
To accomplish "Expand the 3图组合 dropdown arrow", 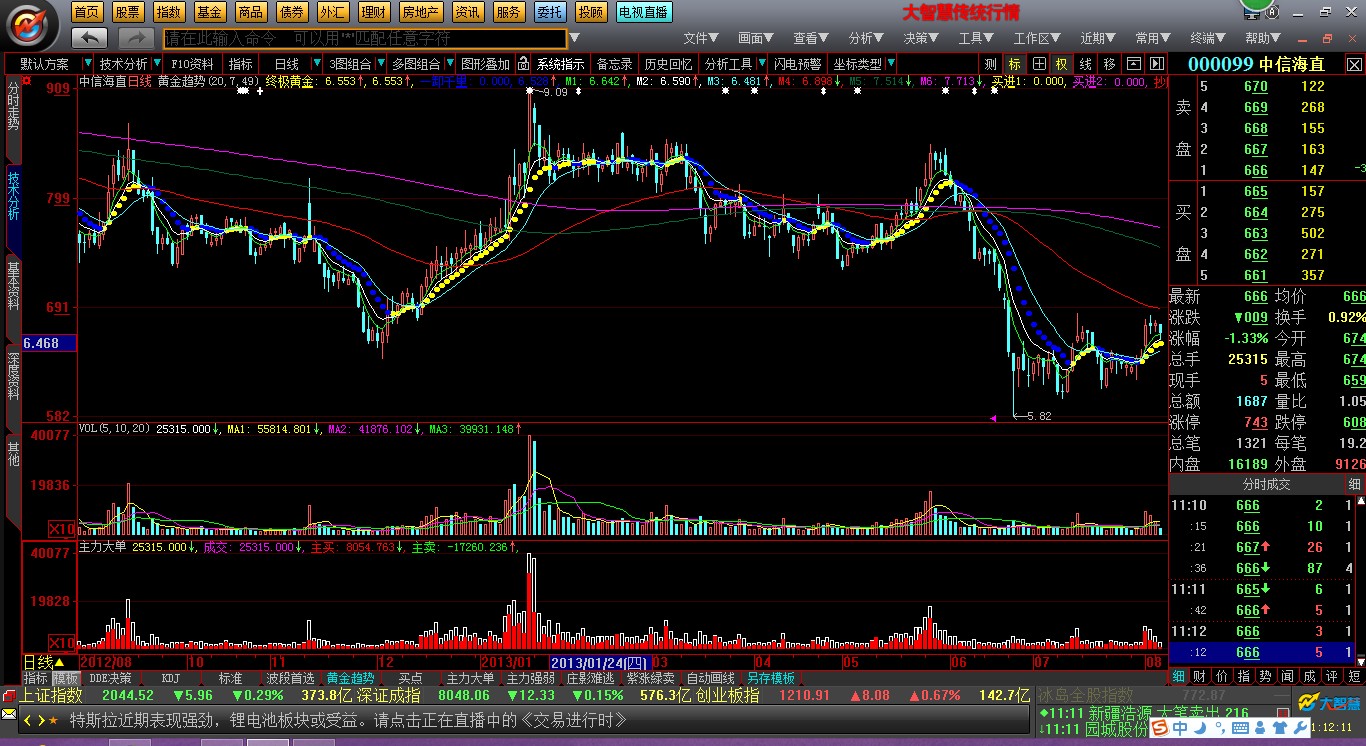I will coord(381,64).
